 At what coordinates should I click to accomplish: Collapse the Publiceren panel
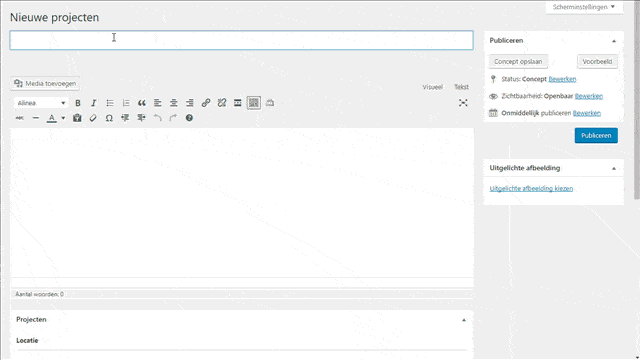coord(613,41)
